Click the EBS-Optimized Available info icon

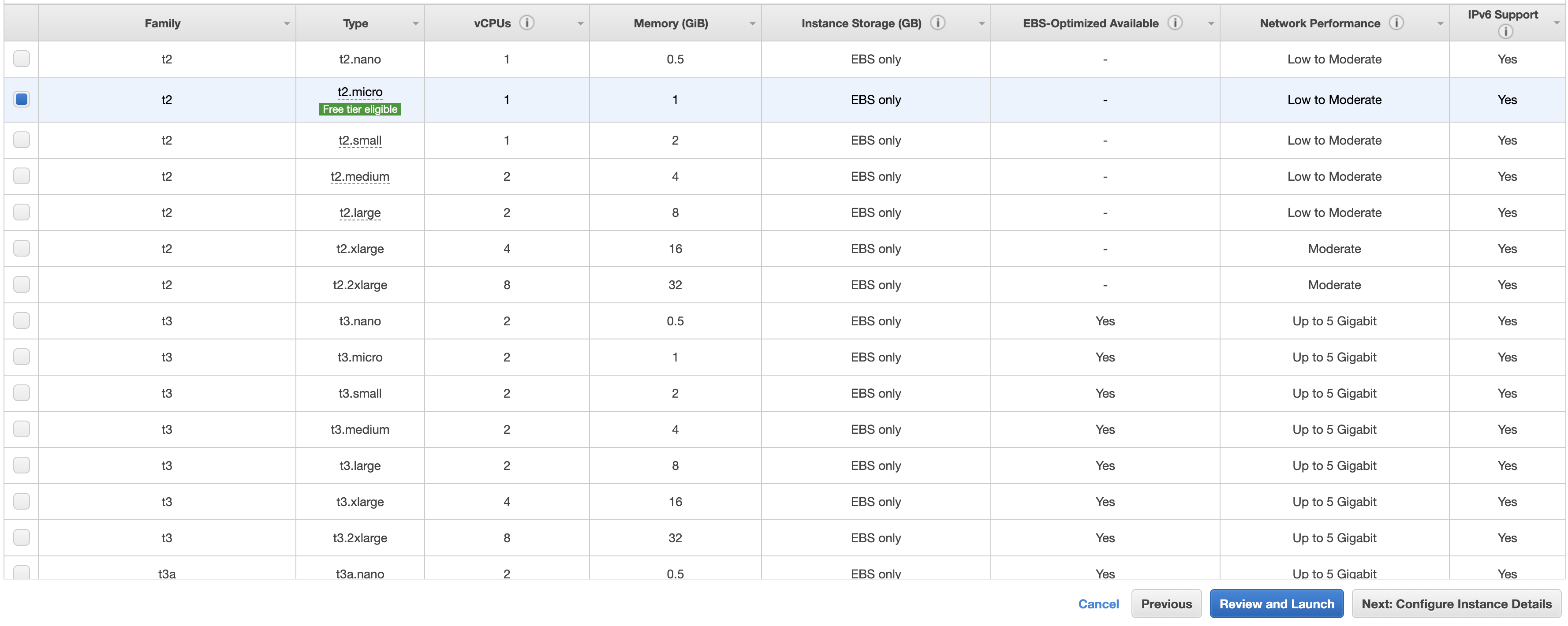[x=1175, y=22]
